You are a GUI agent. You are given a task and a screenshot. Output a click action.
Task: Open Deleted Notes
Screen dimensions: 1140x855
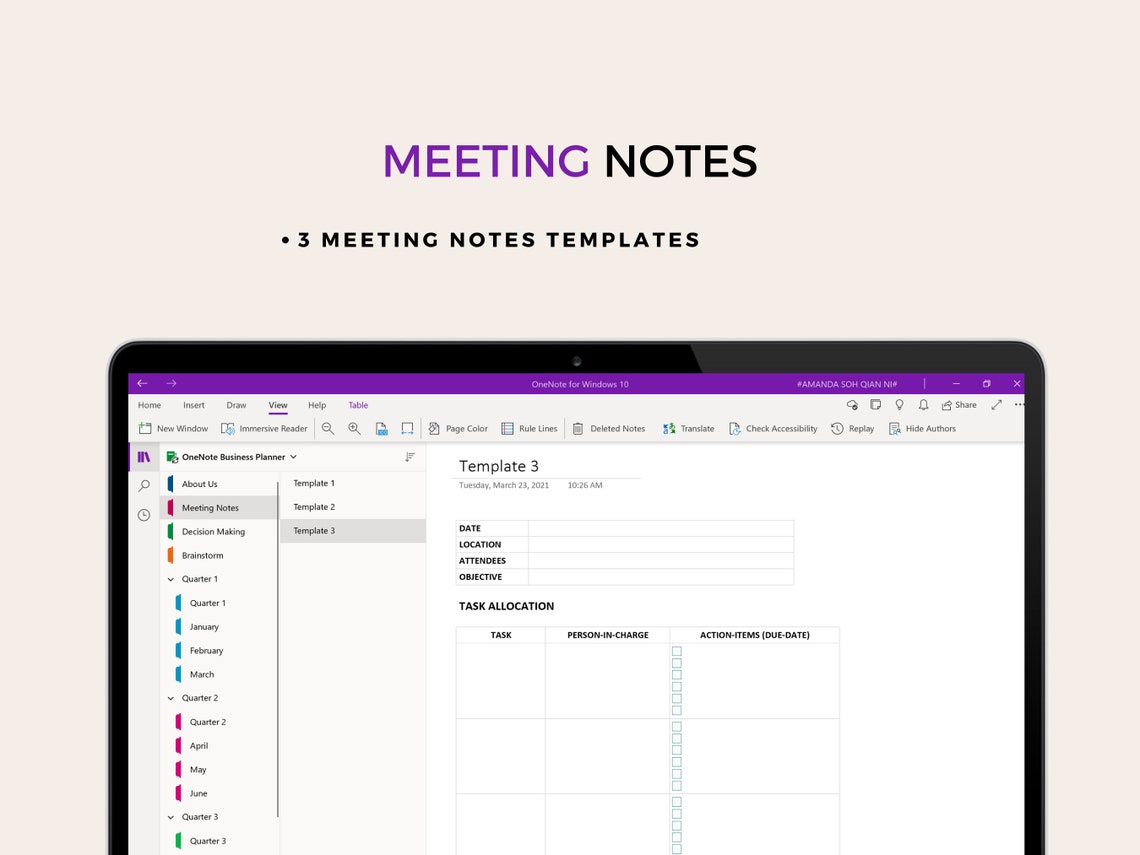click(x=610, y=428)
